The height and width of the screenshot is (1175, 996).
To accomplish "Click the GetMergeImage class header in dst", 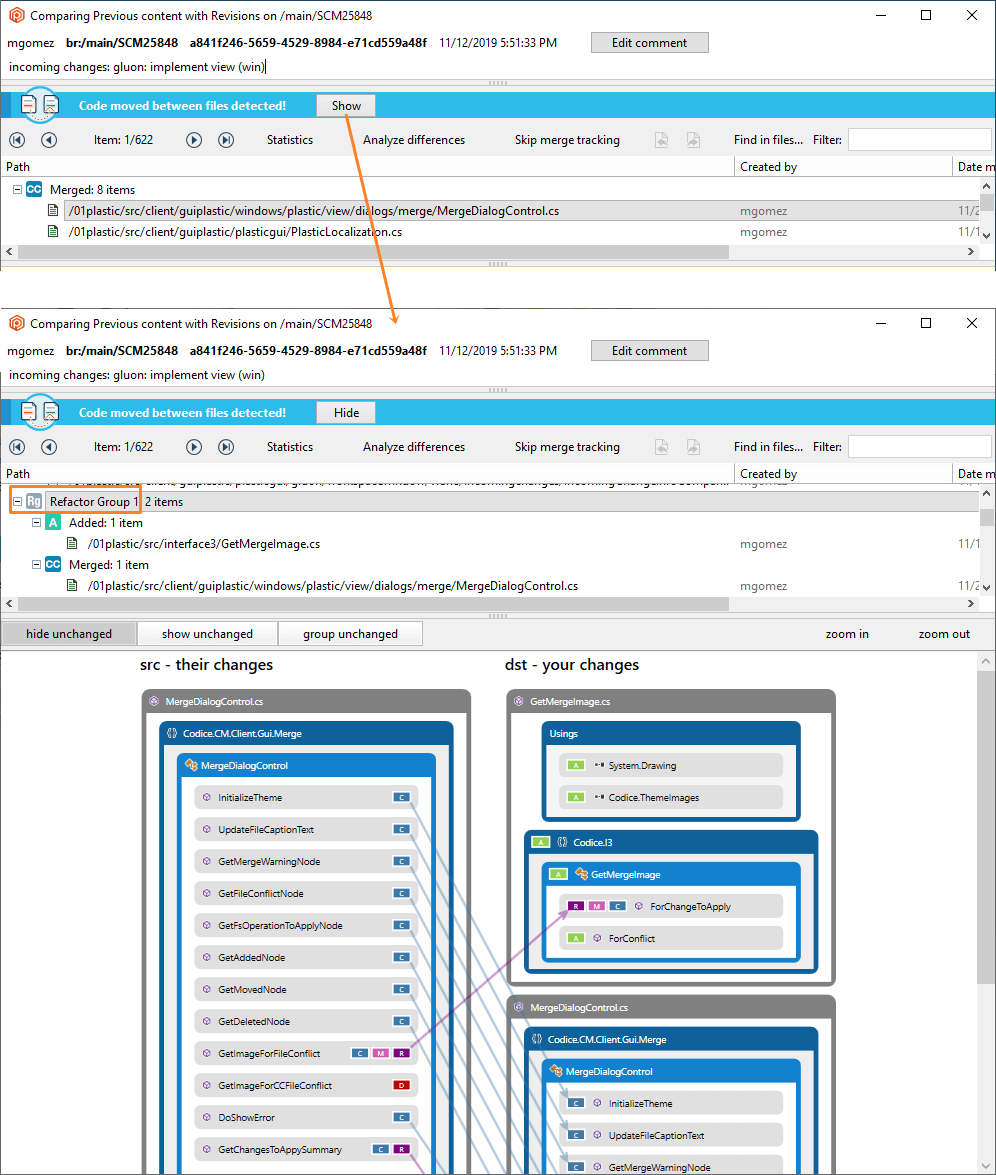I will [671, 875].
